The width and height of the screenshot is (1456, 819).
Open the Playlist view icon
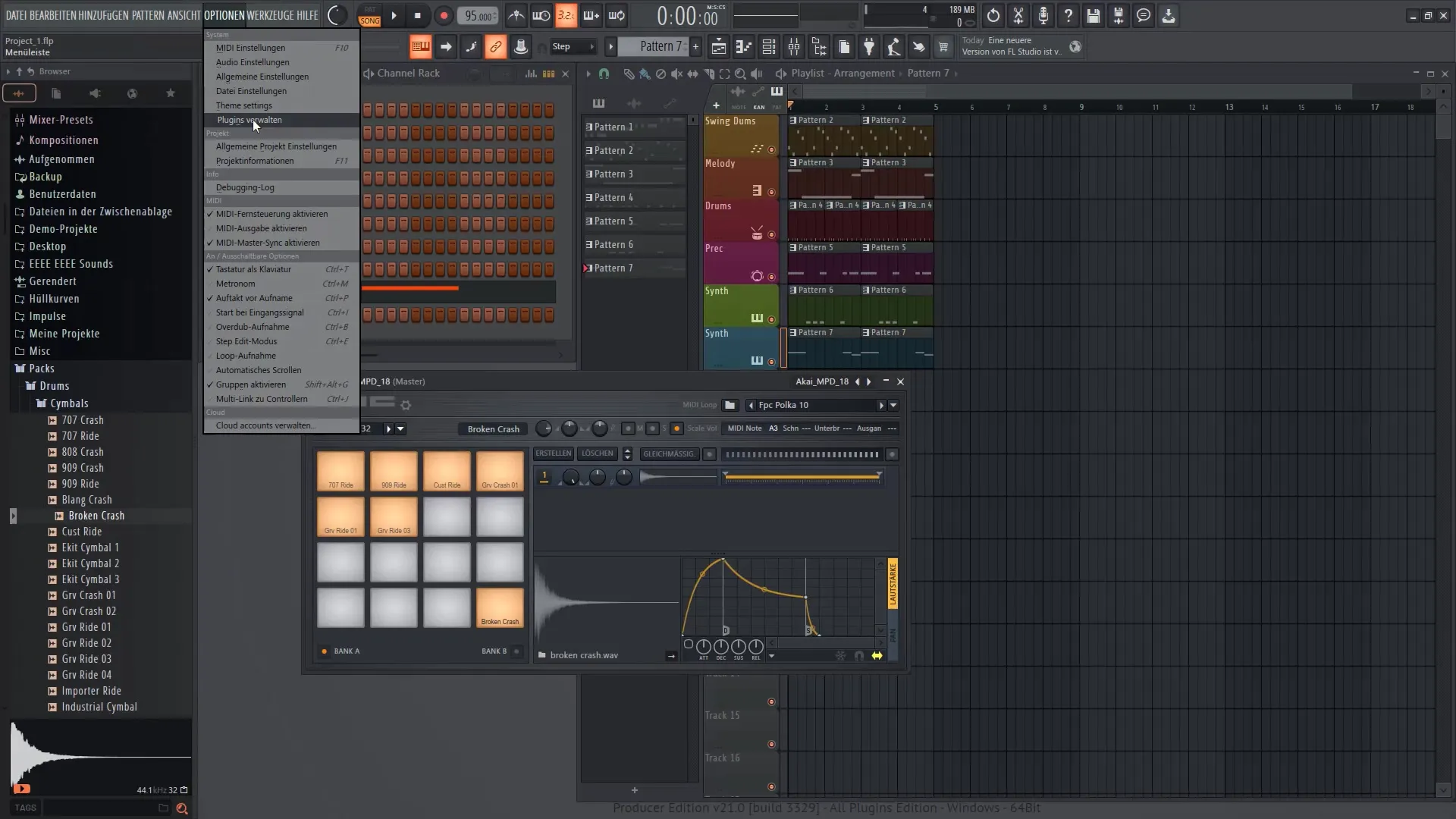718,47
